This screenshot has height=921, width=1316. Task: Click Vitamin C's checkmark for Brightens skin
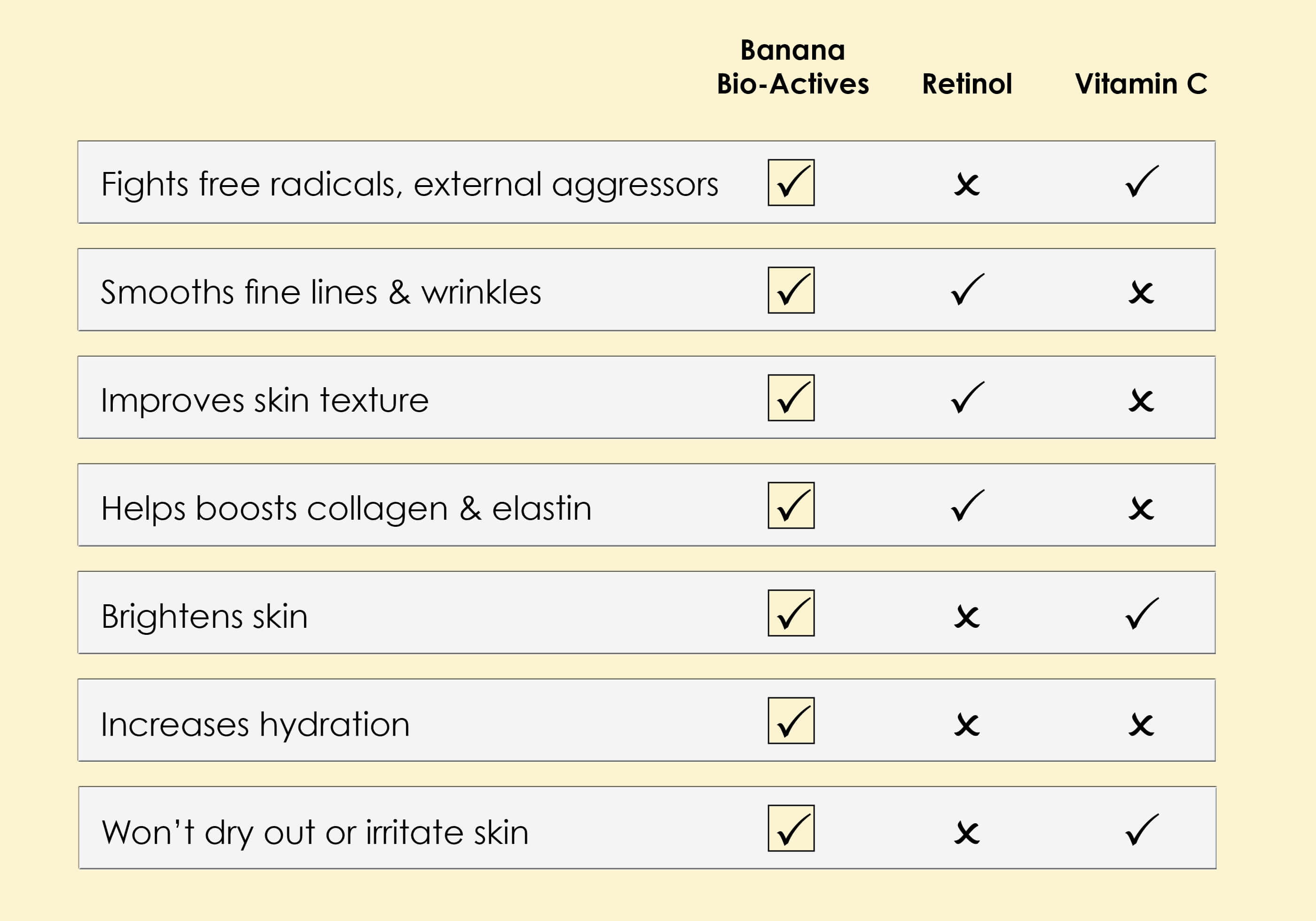coord(1141,613)
